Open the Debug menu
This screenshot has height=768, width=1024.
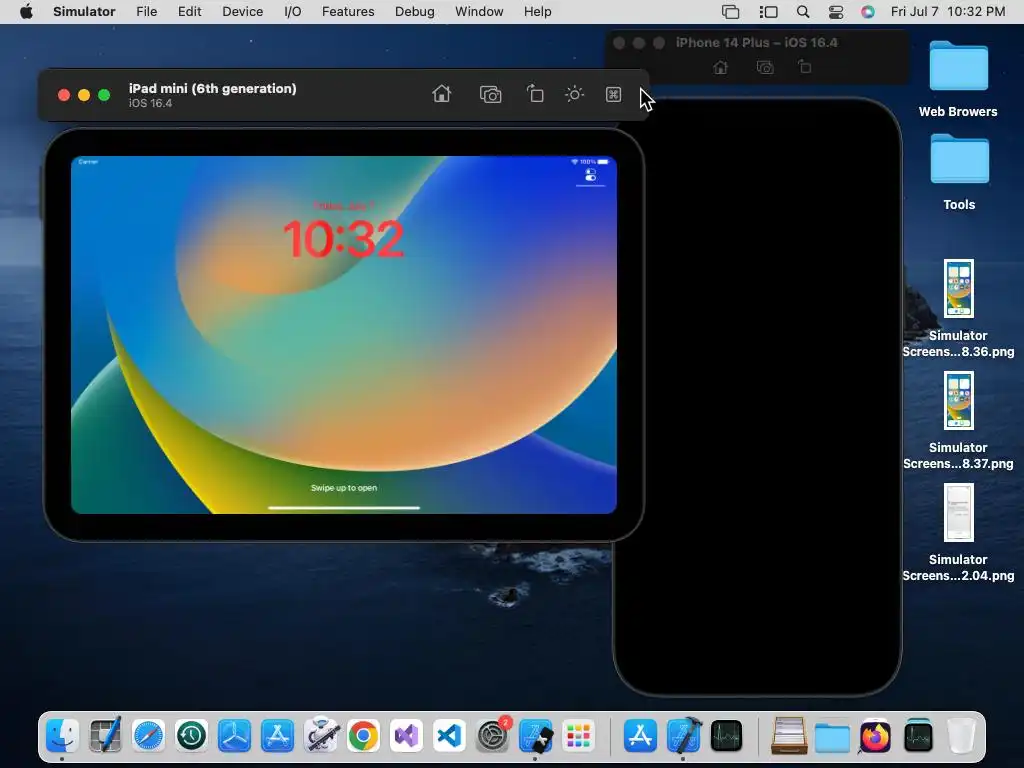click(x=415, y=11)
